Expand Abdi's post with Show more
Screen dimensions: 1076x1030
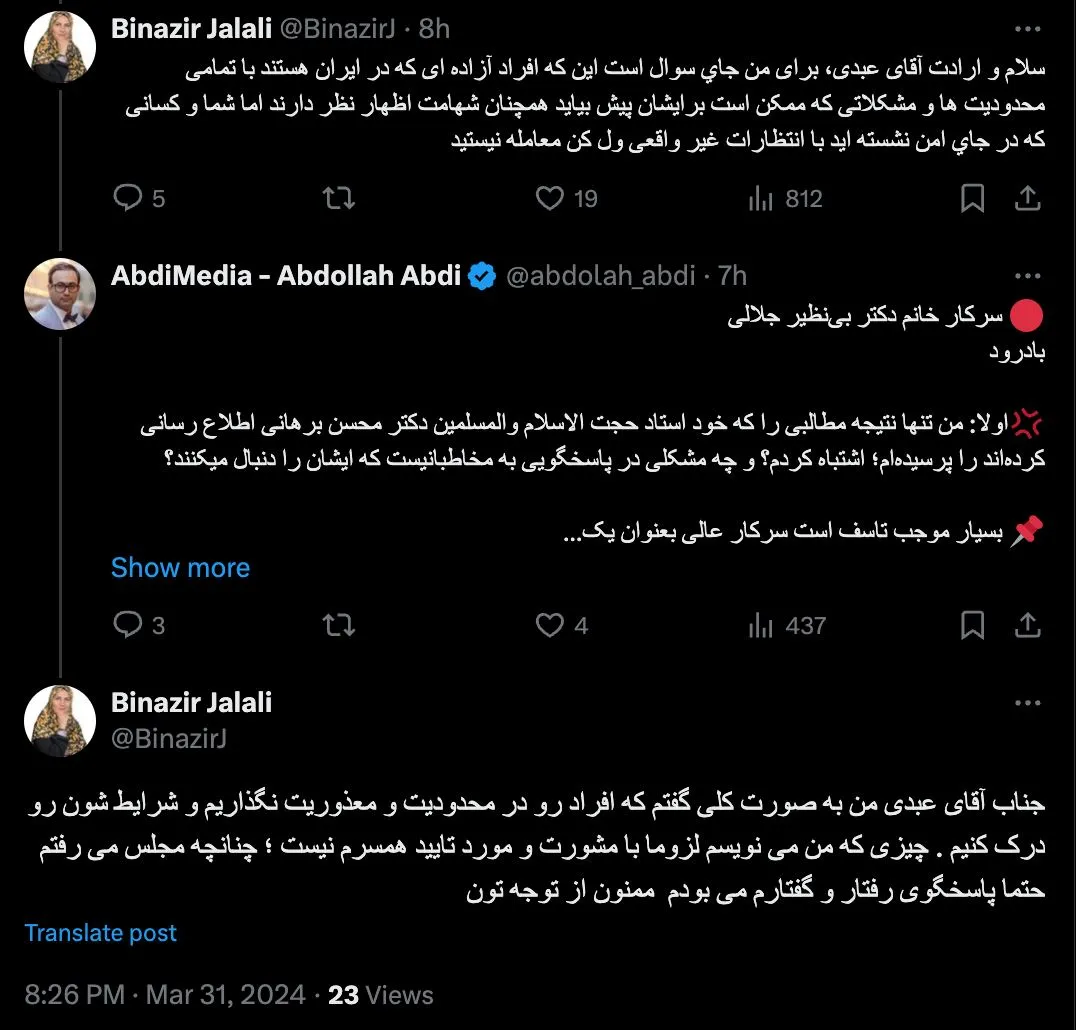click(x=180, y=568)
